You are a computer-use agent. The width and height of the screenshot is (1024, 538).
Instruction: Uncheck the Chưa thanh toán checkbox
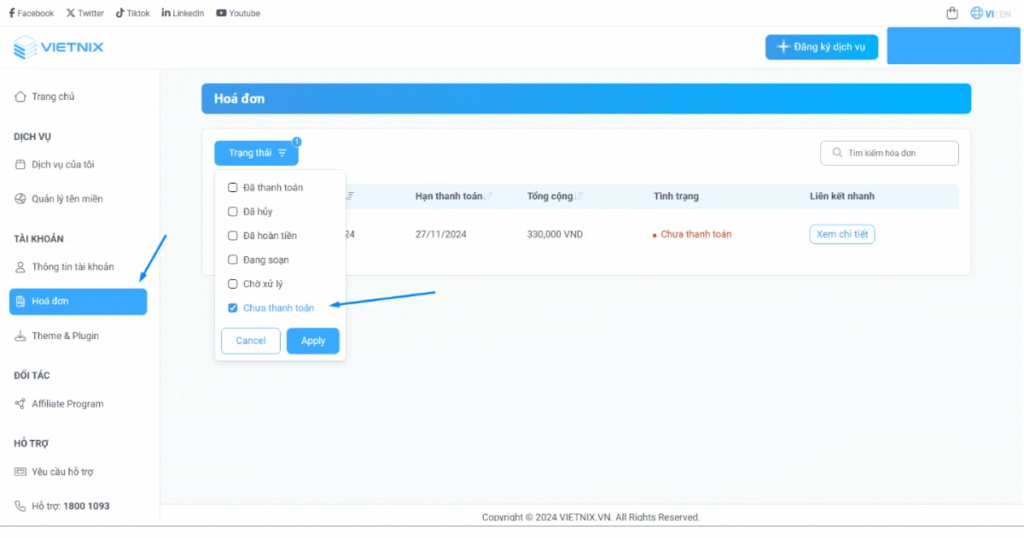[233, 308]
